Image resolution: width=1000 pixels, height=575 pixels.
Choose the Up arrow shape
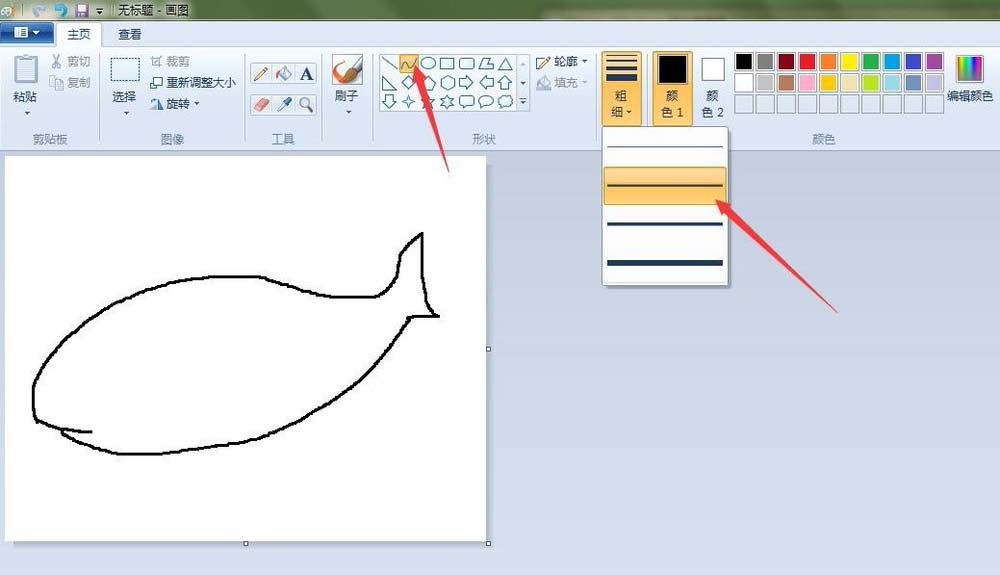click(505, 82)
